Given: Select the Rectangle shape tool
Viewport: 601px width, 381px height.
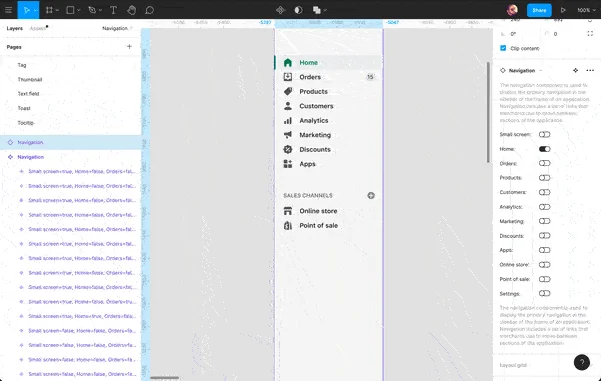Looking at the screenshot, I should pos(70,10).
